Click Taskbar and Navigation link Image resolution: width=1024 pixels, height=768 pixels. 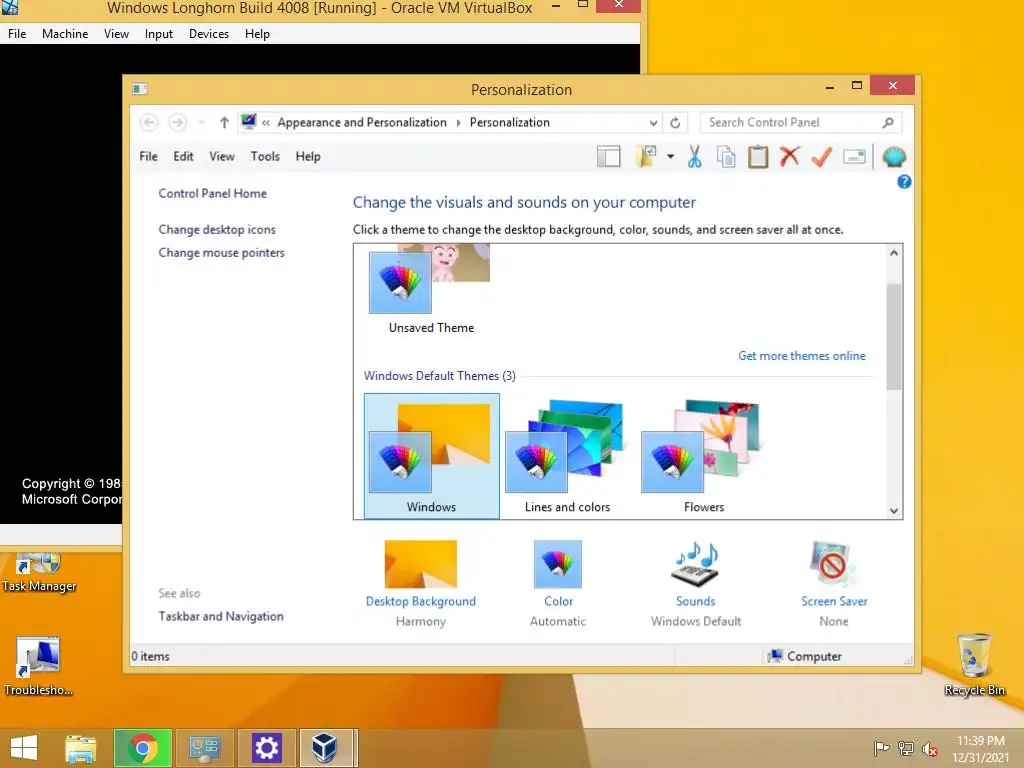(221, 616)
